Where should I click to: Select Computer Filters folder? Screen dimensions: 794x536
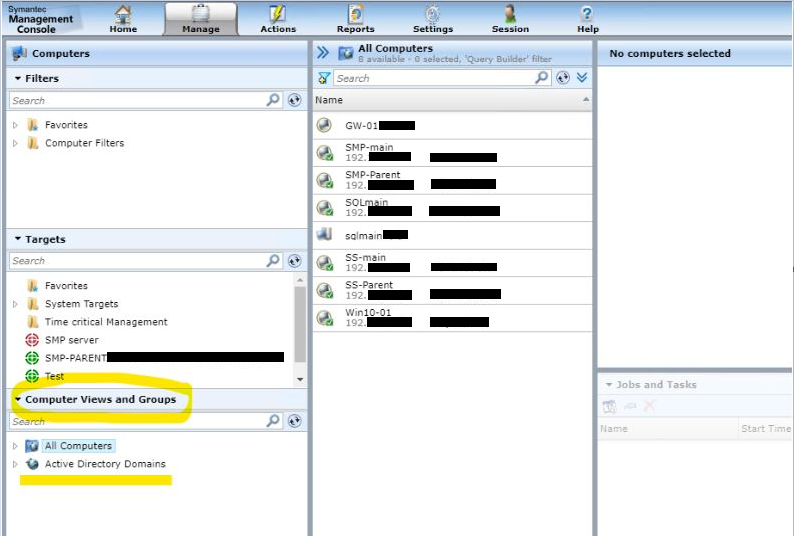coord(84,143)
